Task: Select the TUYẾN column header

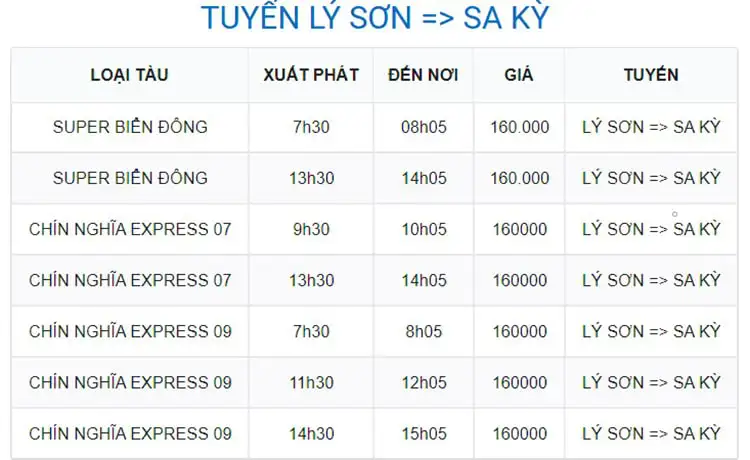Action: click(x=651, y=75)
